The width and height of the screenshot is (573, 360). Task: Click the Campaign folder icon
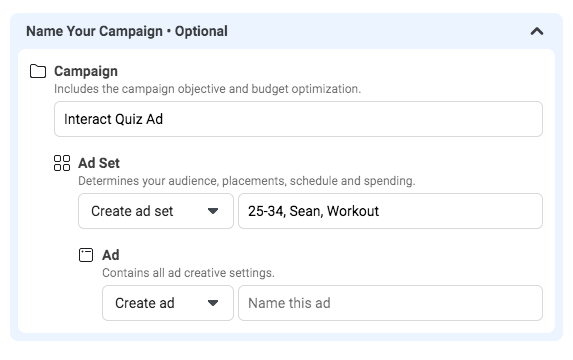point(38,71)
